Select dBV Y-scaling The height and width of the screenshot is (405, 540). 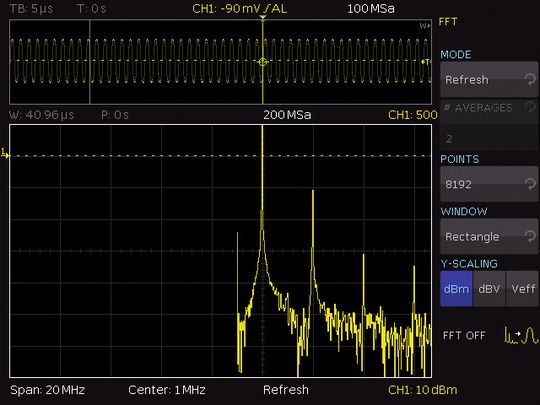click(x=489, y=289)
